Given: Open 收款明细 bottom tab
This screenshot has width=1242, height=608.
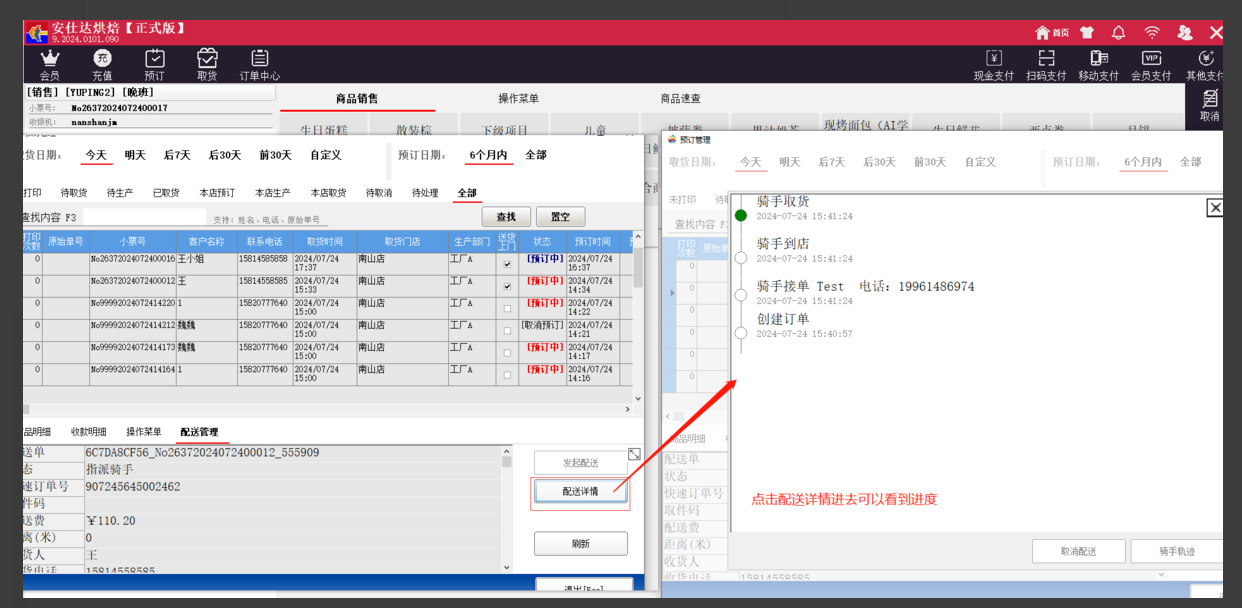Looking at the screenshot, I should 88,432.
